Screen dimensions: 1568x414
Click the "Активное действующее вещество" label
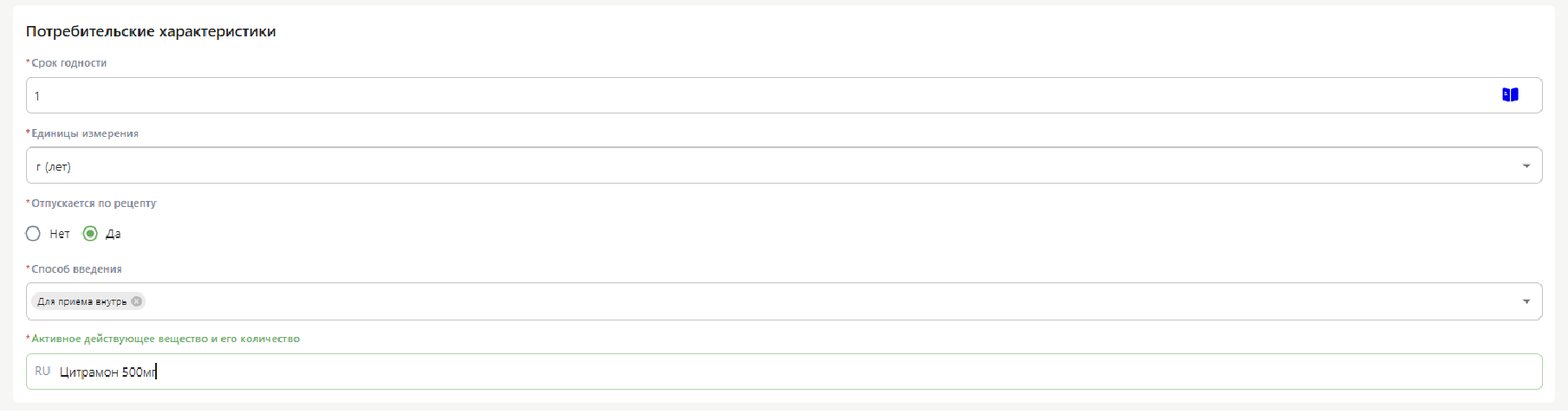tap(166, 339)
